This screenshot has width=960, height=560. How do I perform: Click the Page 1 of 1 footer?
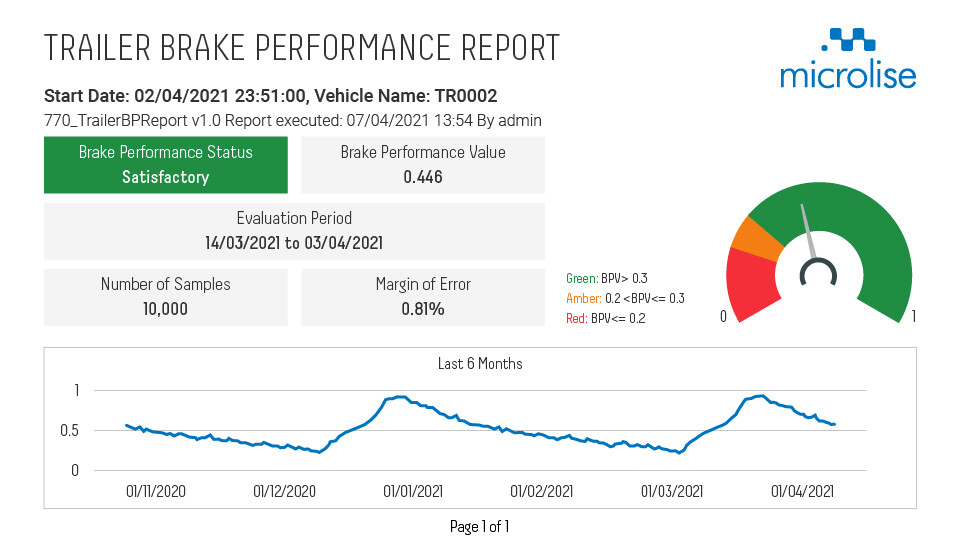click(479, 526)
